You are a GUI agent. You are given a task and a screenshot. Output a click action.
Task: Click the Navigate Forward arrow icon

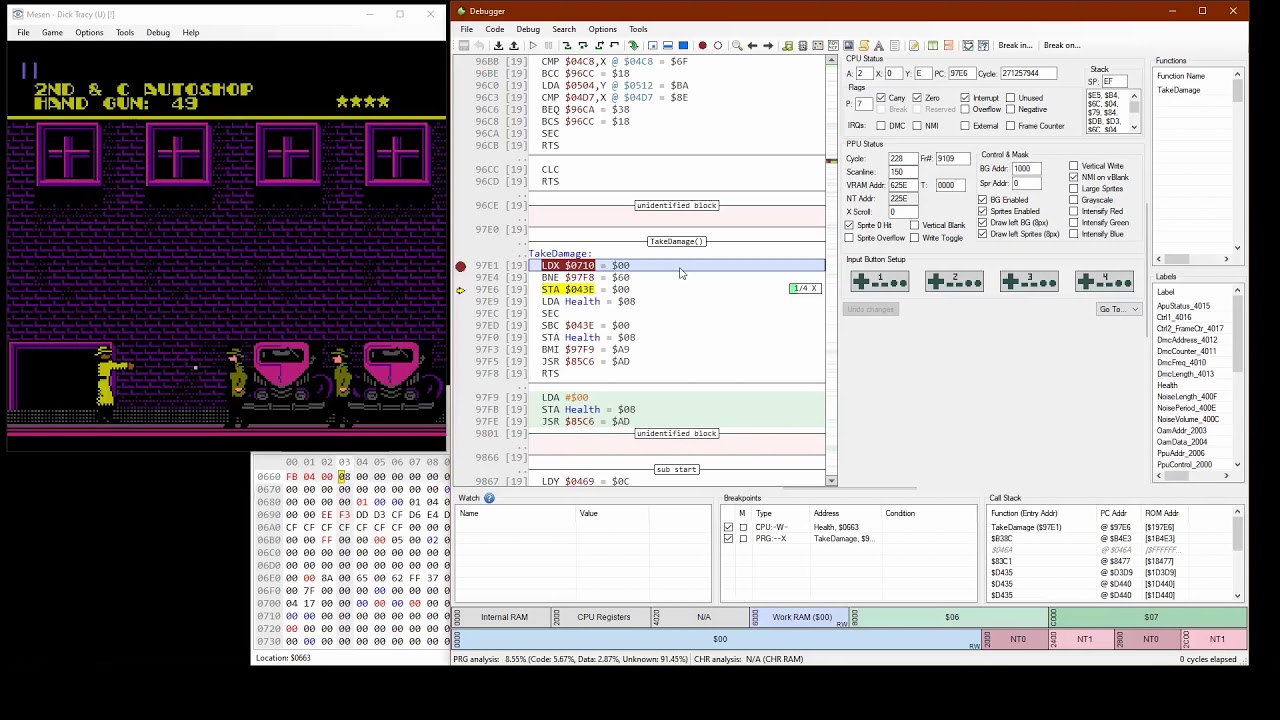coord(769,45)
